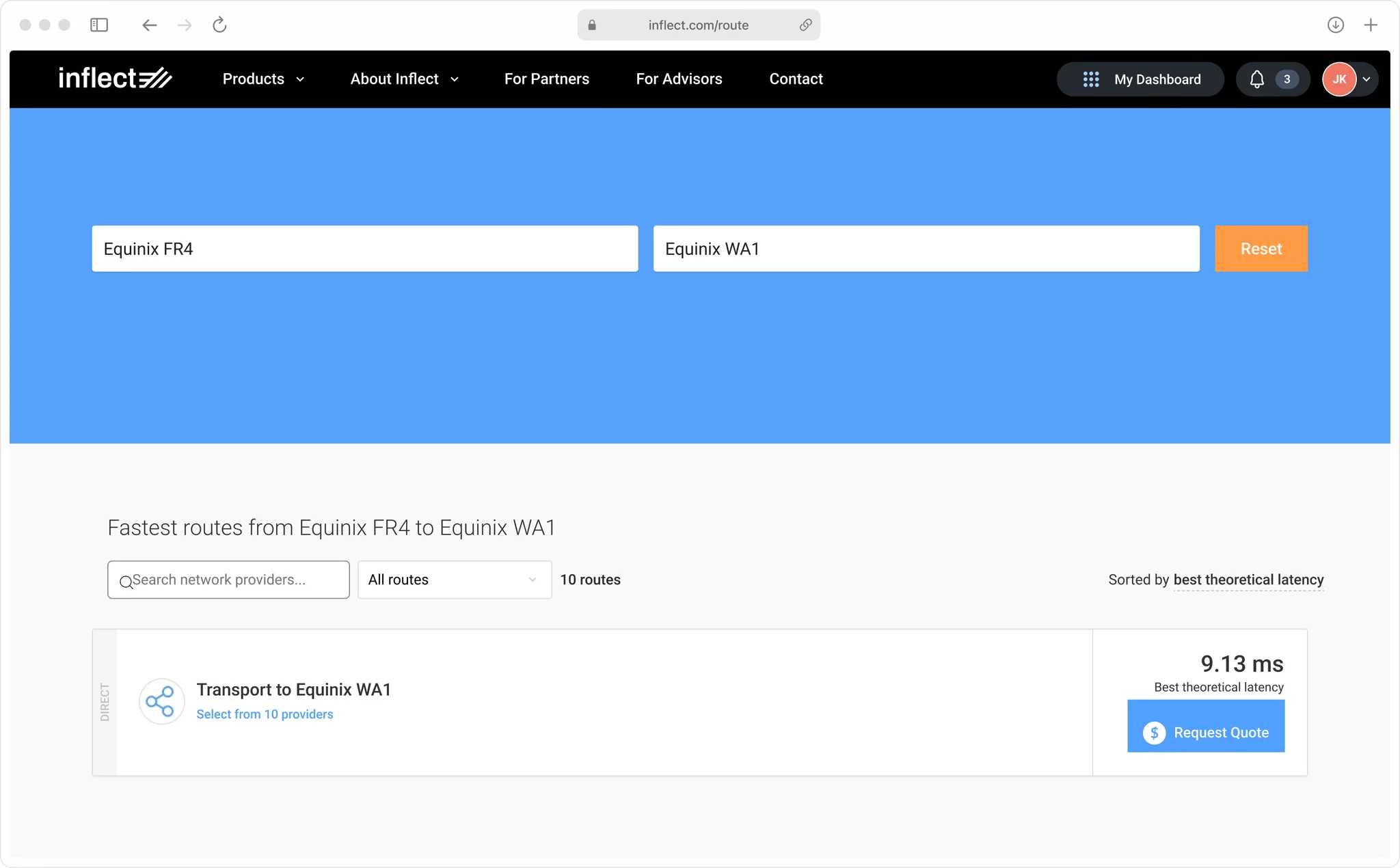Click the Inflect logo
The width and height of the screenshot is (1400, 868).
pos(115,79)
